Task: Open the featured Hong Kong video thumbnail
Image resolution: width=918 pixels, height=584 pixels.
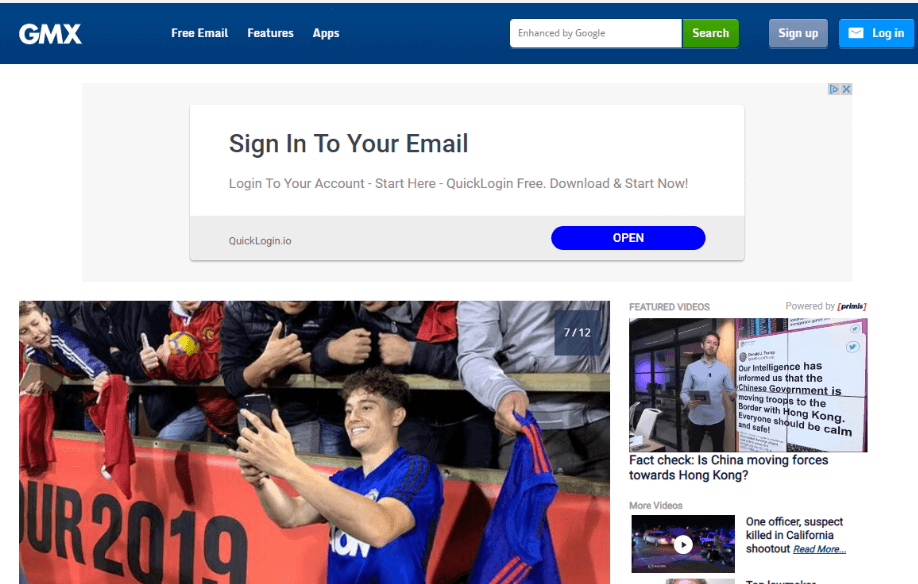Action: (x=748, y=384)
